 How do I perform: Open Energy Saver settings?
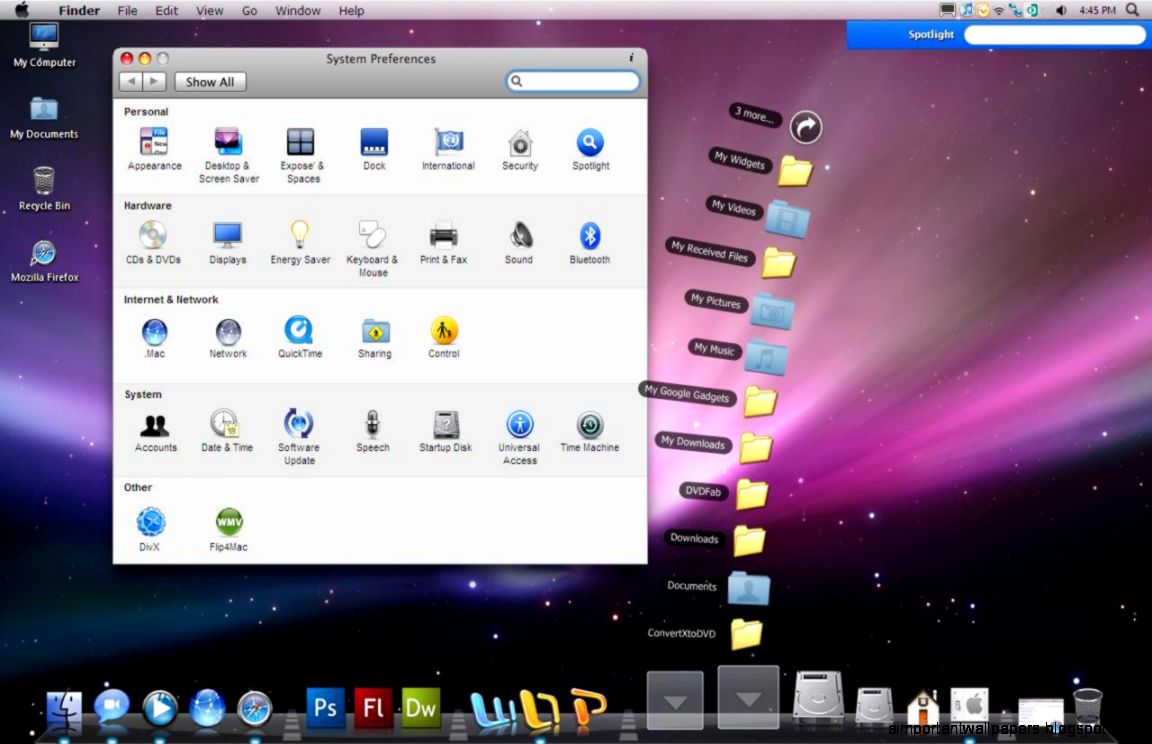pyautogui.click(x=299, y=238)
